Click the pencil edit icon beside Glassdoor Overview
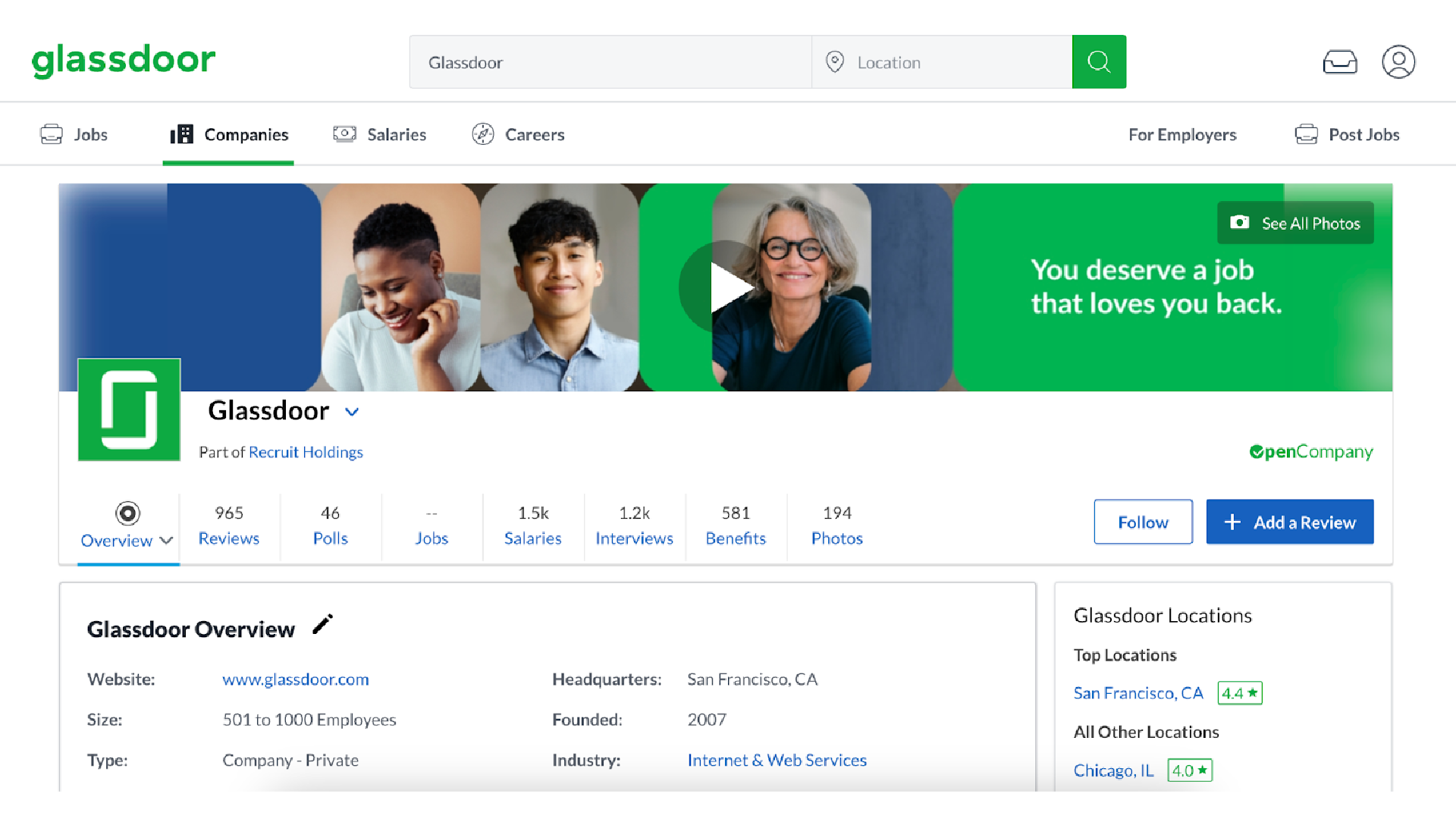This screenshot has width=1456, height=819. 322,625
